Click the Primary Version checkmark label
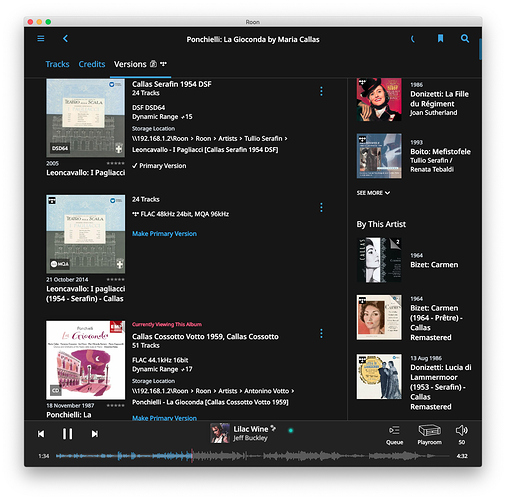Screen dimensions: 507x500 [x=159, y=166]
